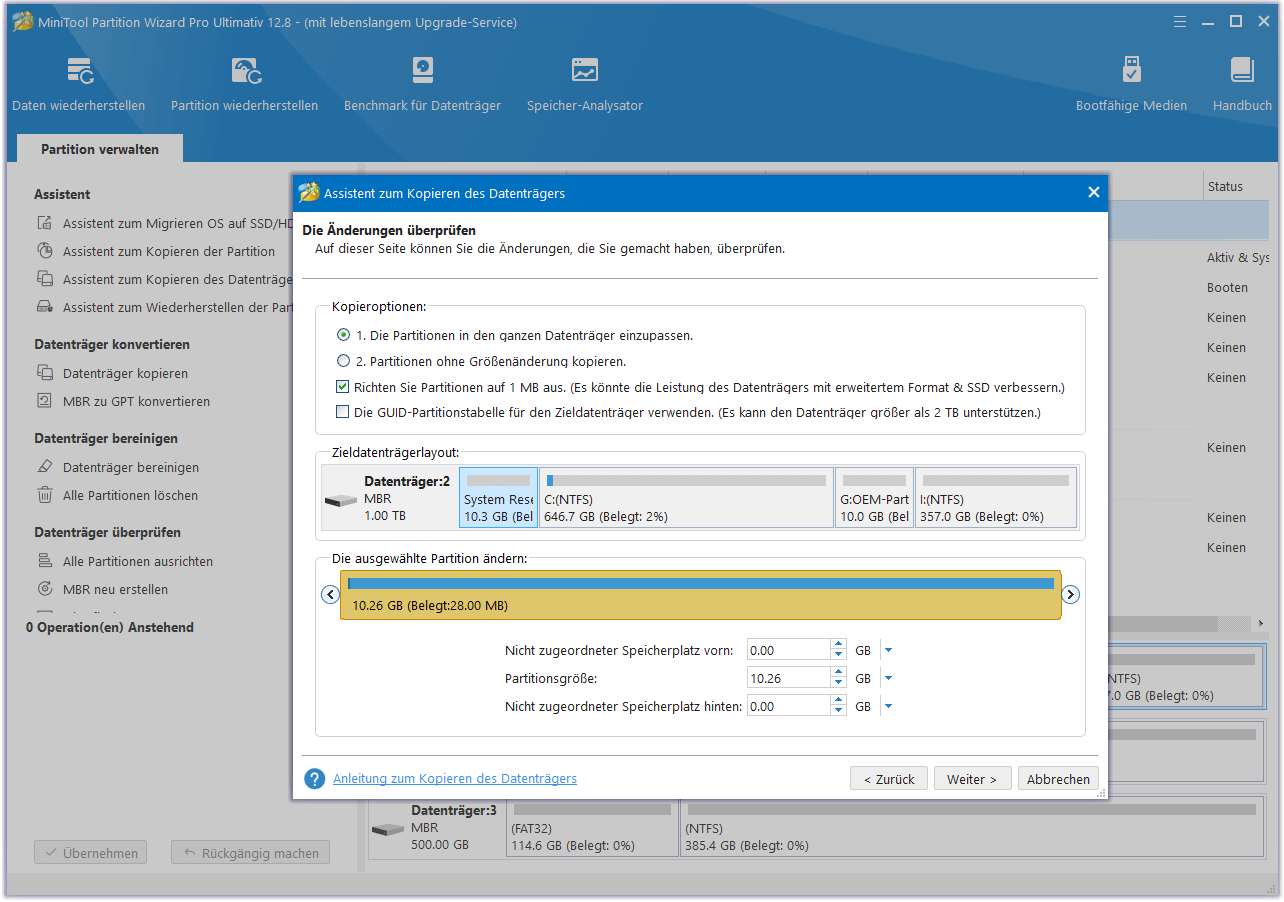The height and width of the screenshot is (902, 1284).
Task: Click the Speicherplatz hinten input field
Action: coord(789,706)
